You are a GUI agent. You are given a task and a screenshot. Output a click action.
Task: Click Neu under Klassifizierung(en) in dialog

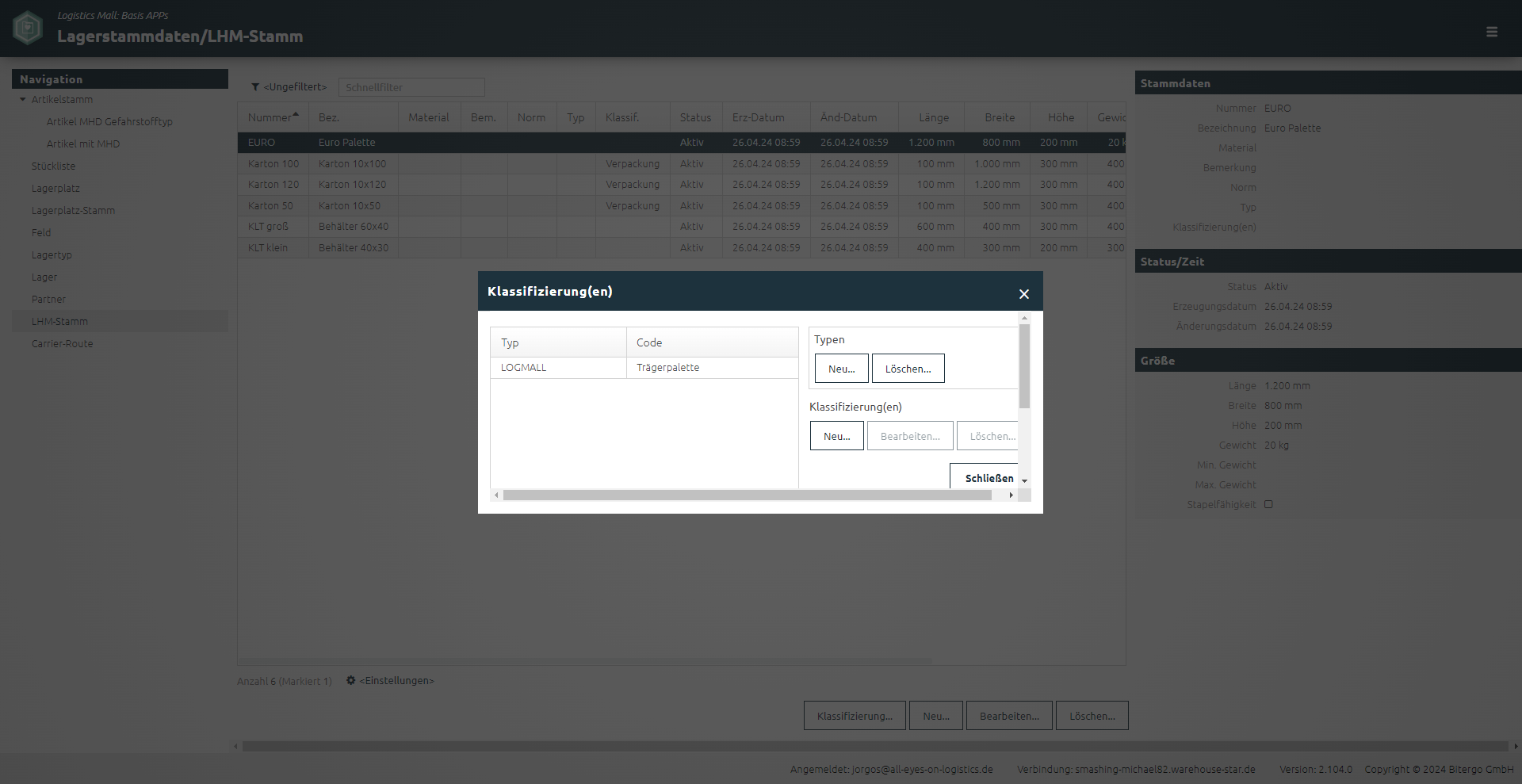(836, 436)
